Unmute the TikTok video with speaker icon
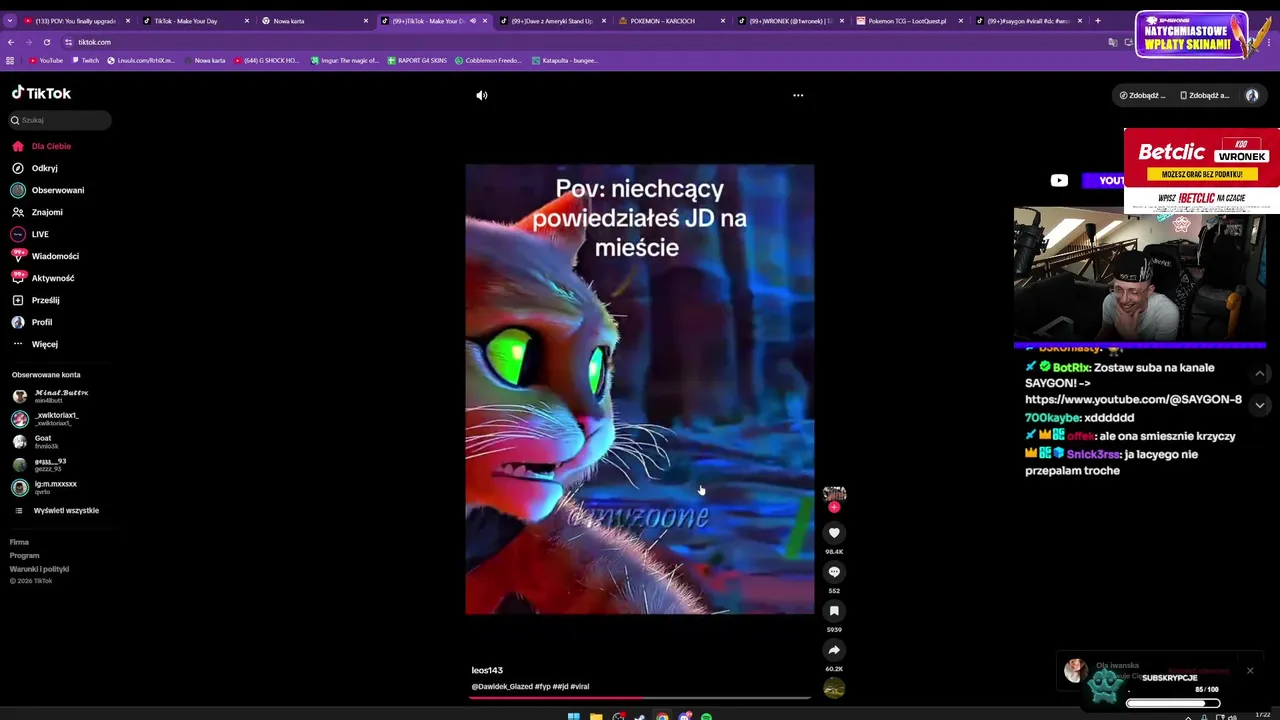The image size is (1280, 720). pos(482,95)
